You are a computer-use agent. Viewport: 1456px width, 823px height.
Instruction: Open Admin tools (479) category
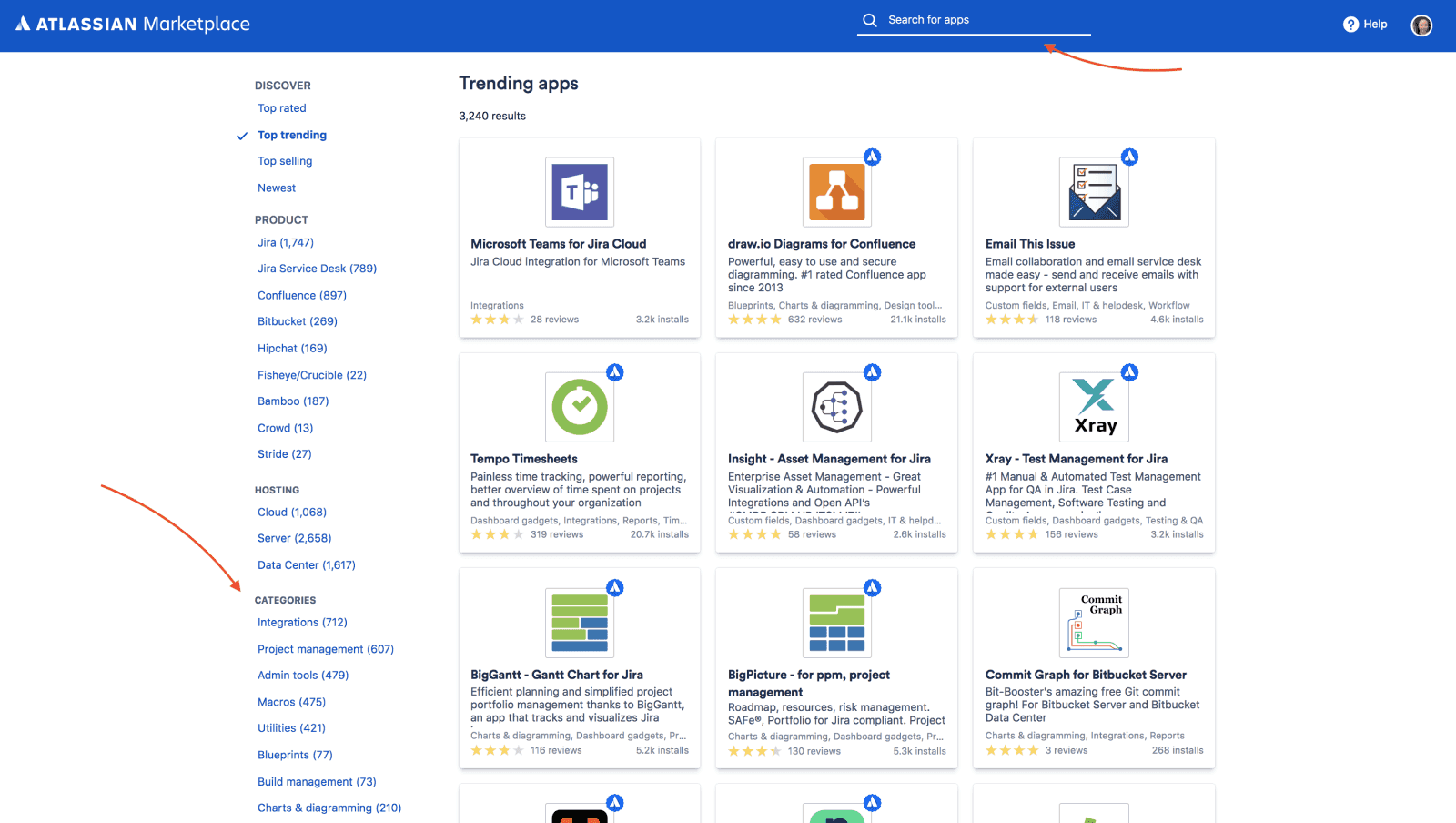coord(303,676)
